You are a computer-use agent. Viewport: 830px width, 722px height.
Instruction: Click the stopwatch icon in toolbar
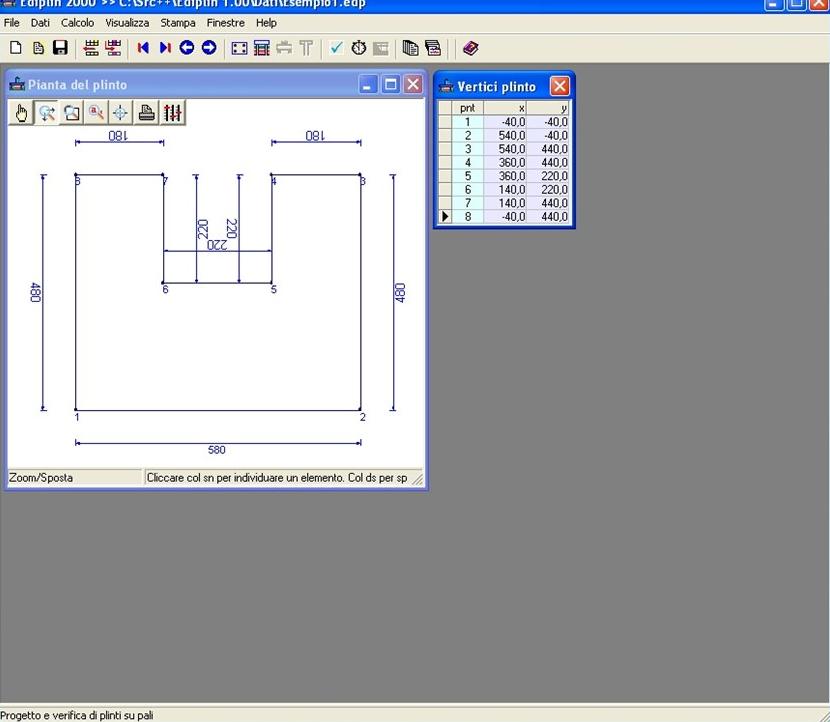point(358,48)
